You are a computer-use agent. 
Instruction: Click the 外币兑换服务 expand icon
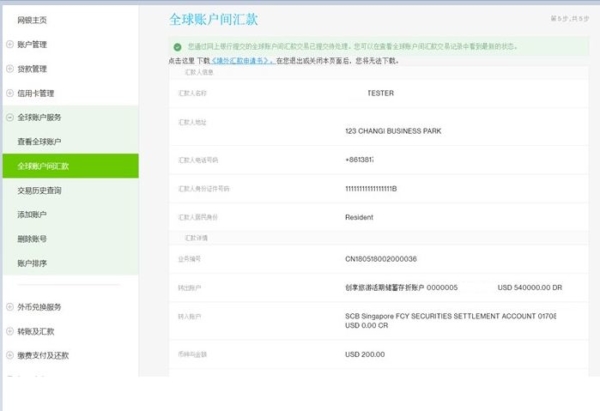click(10, 307)
